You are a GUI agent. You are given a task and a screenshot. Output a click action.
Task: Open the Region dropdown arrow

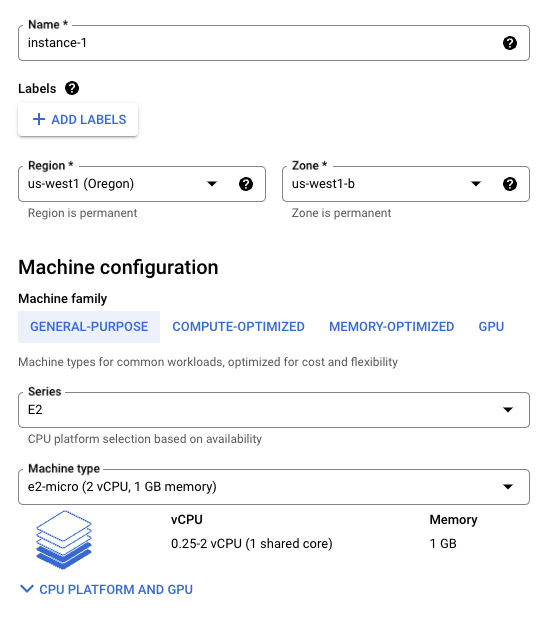212,184
